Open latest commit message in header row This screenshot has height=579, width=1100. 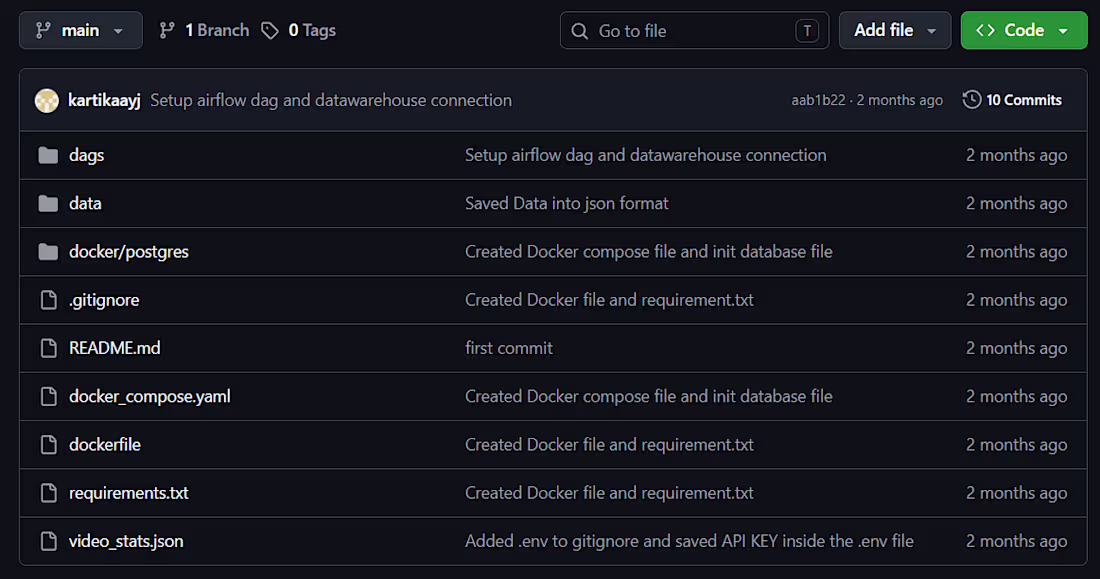(x=331, y=100)
